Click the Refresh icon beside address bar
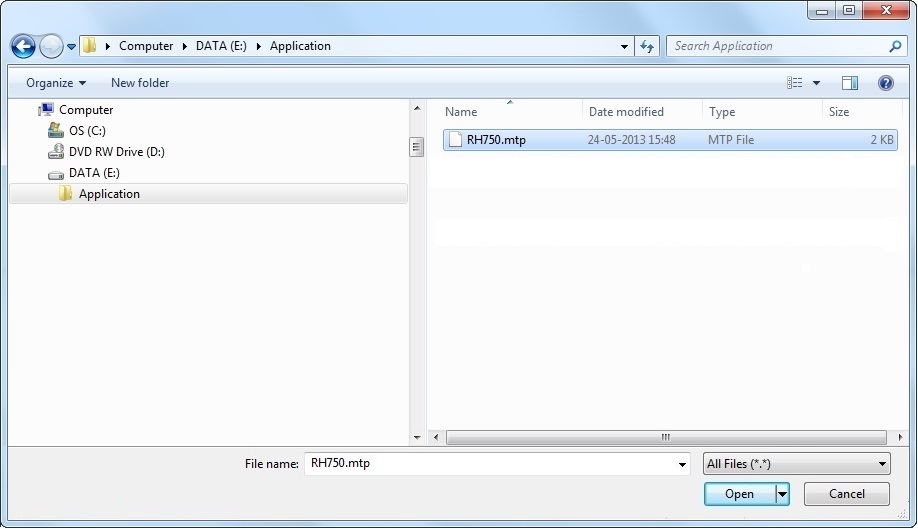 point(647,46)
